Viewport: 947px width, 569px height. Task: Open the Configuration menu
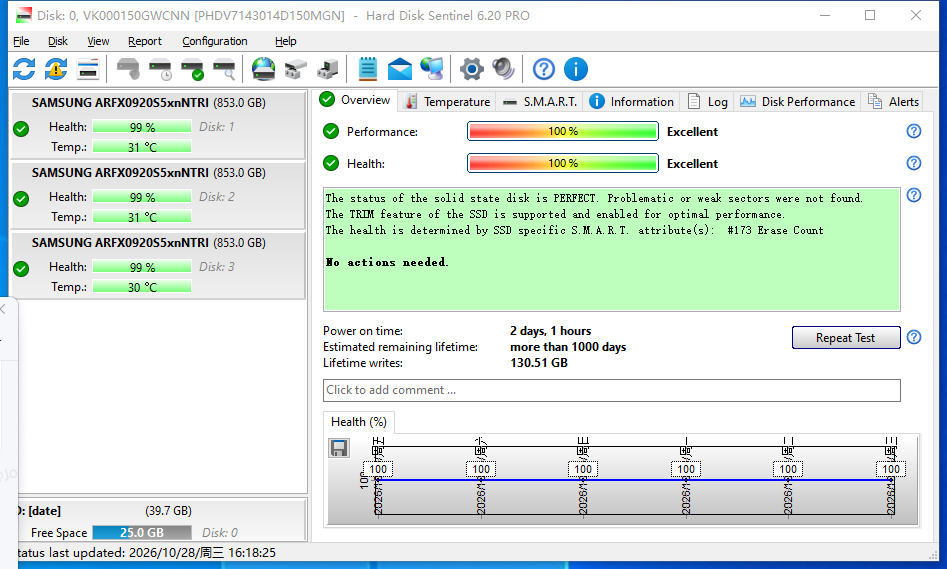click(x=215, y=41)
